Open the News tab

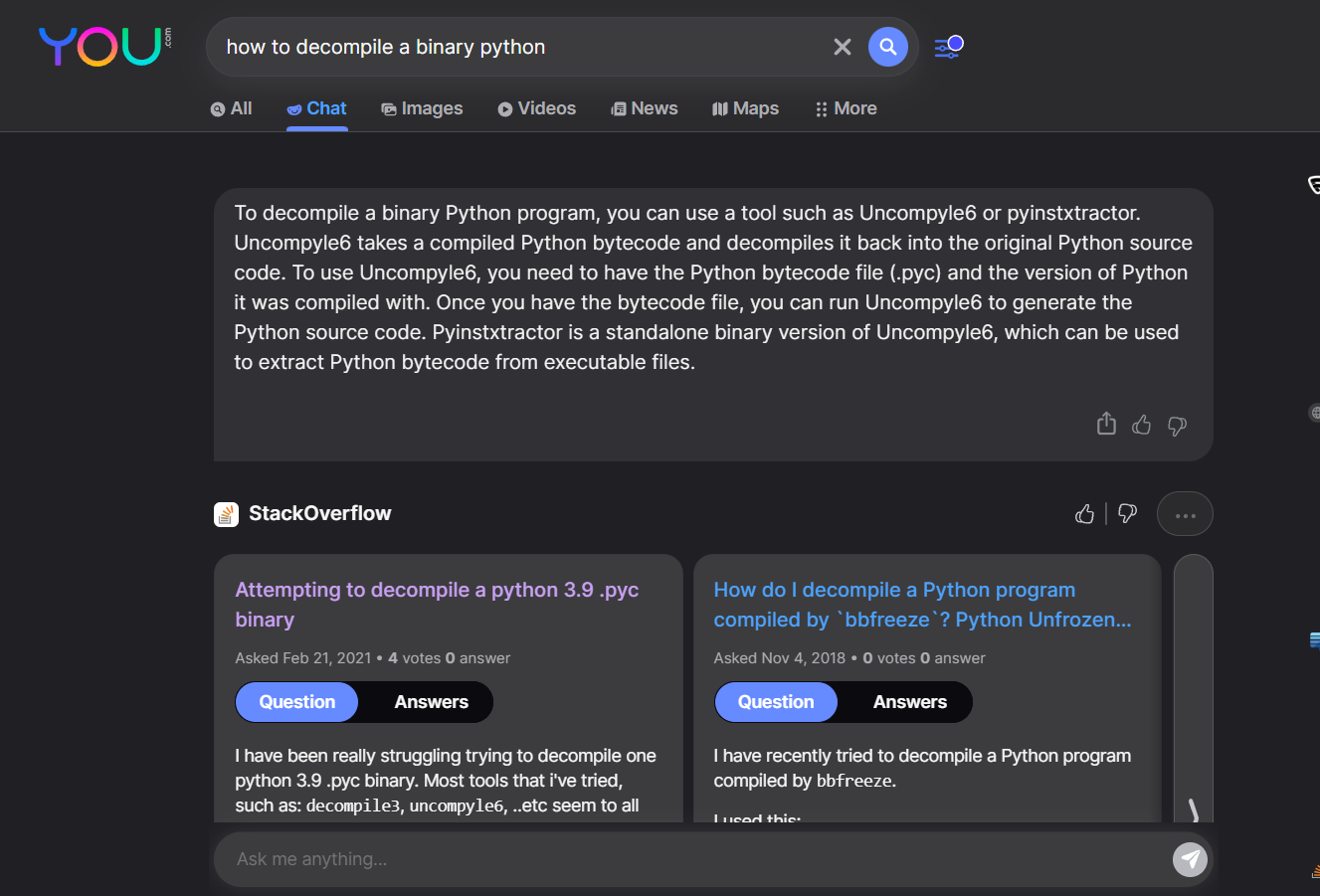pos(645,108)
